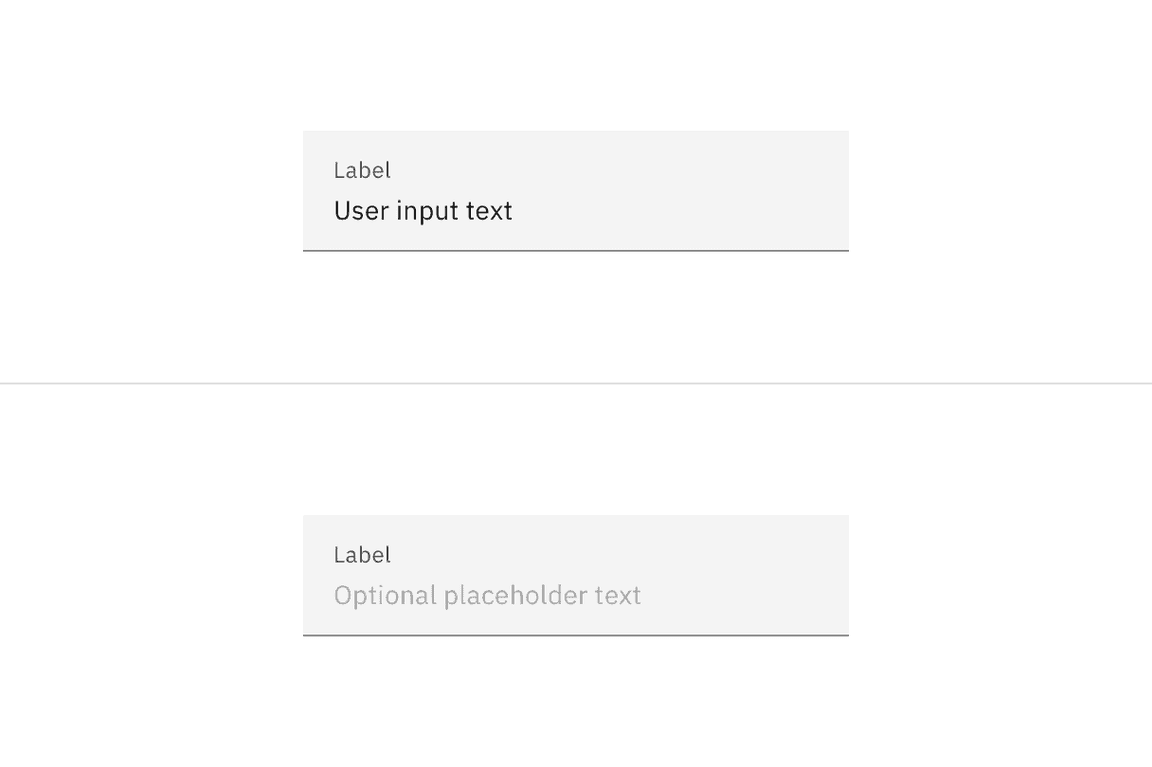Click the placeholder text in the lower field

coord(487,594)
